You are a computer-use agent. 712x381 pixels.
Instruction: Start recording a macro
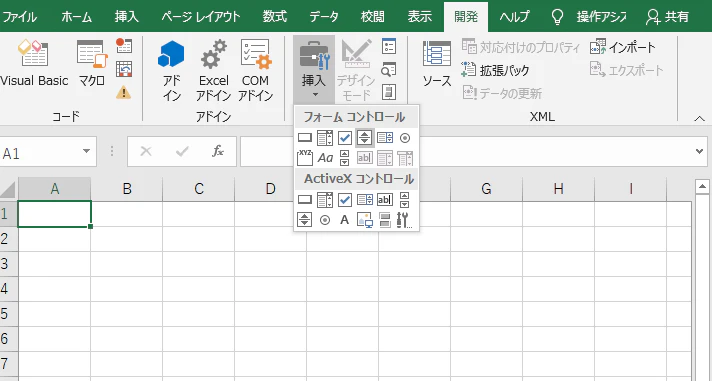point(124,46)
